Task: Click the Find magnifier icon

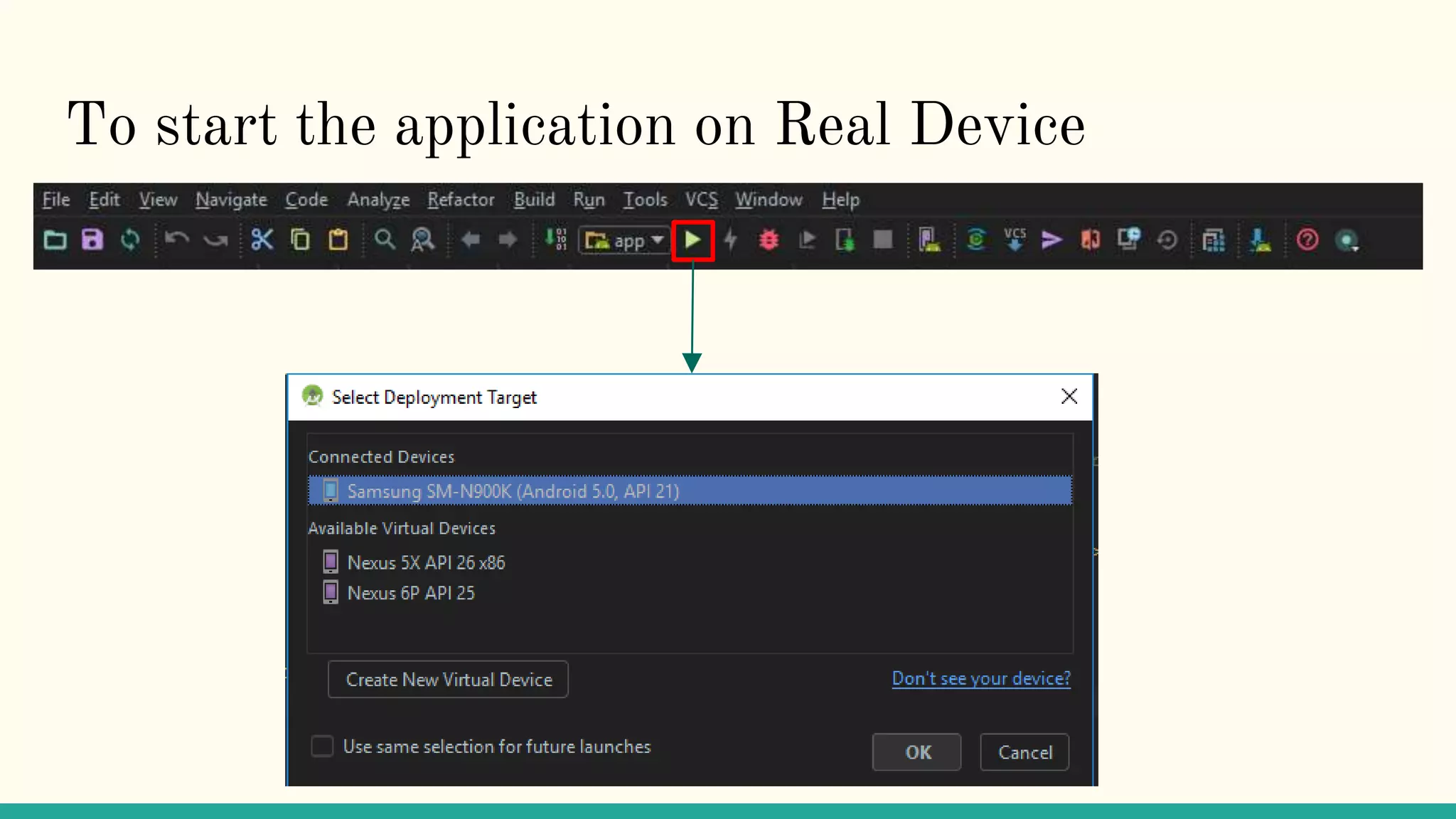Action: pyautogui.click(x=385, y=240)
